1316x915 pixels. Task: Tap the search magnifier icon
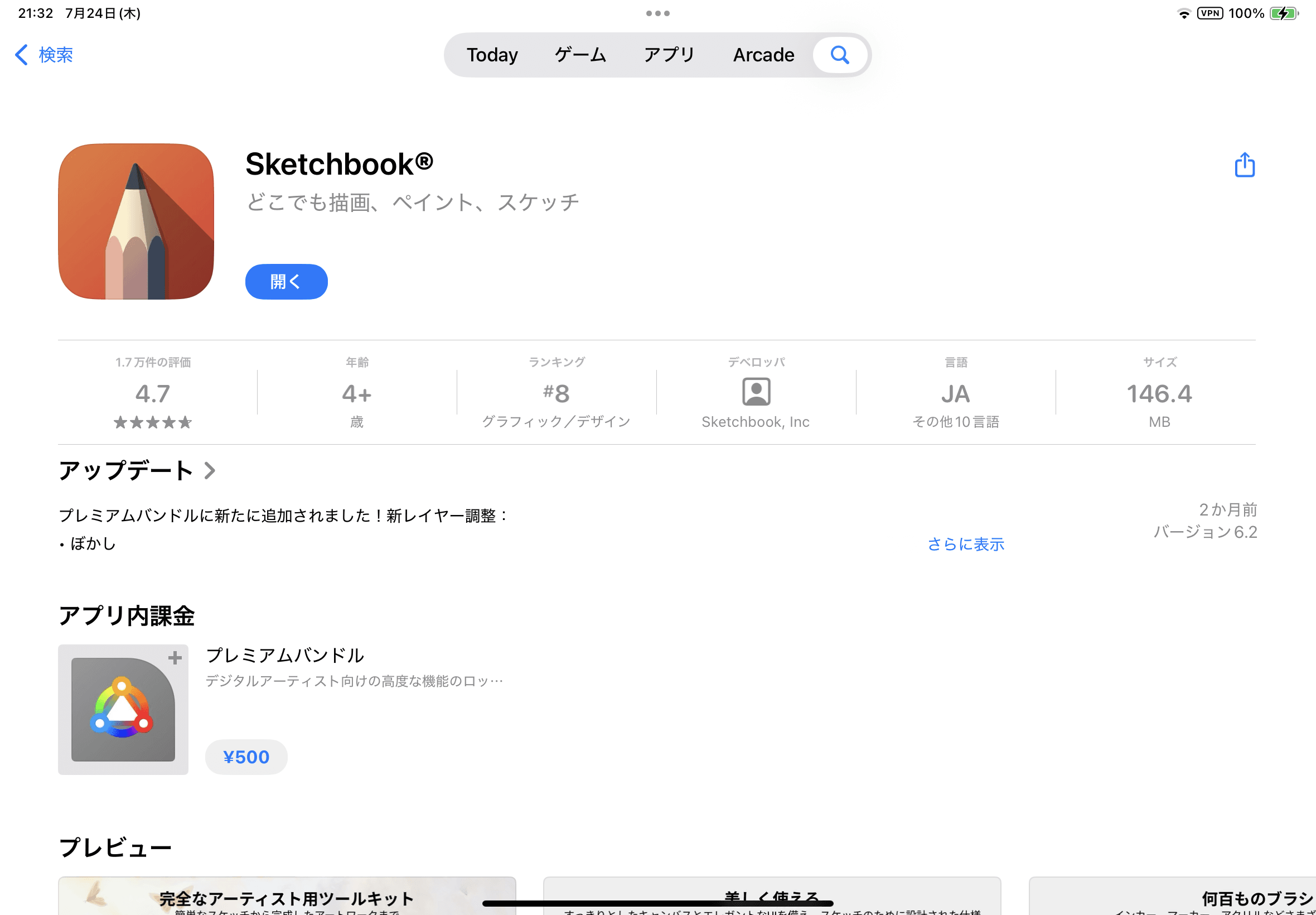(x=839, y=55)
